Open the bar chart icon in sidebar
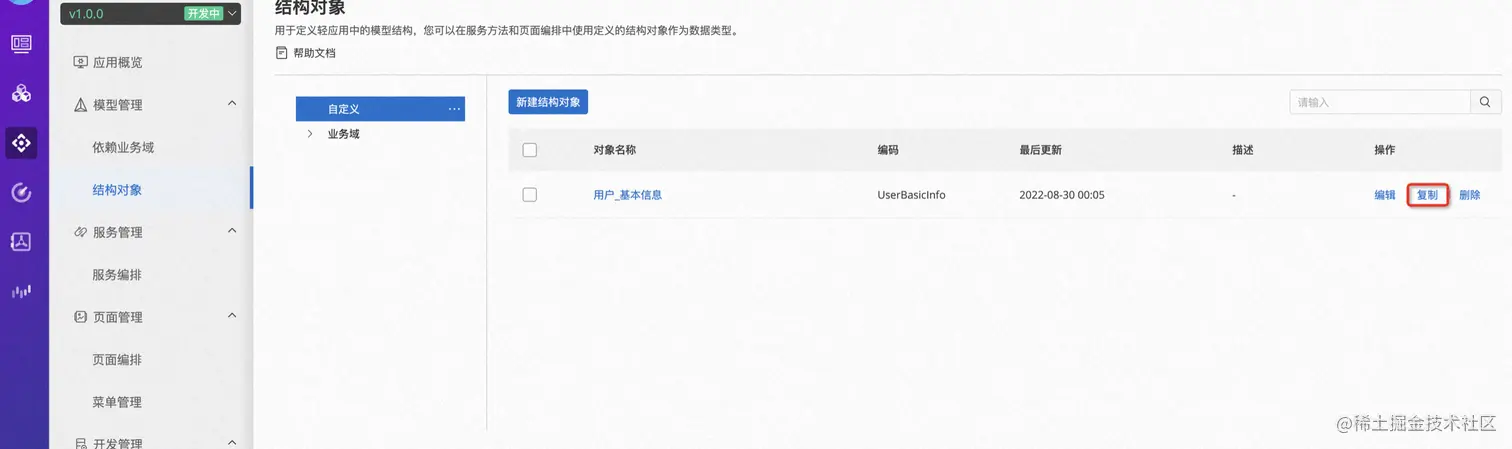1512x449 pixels. click(x=21, y=291)
